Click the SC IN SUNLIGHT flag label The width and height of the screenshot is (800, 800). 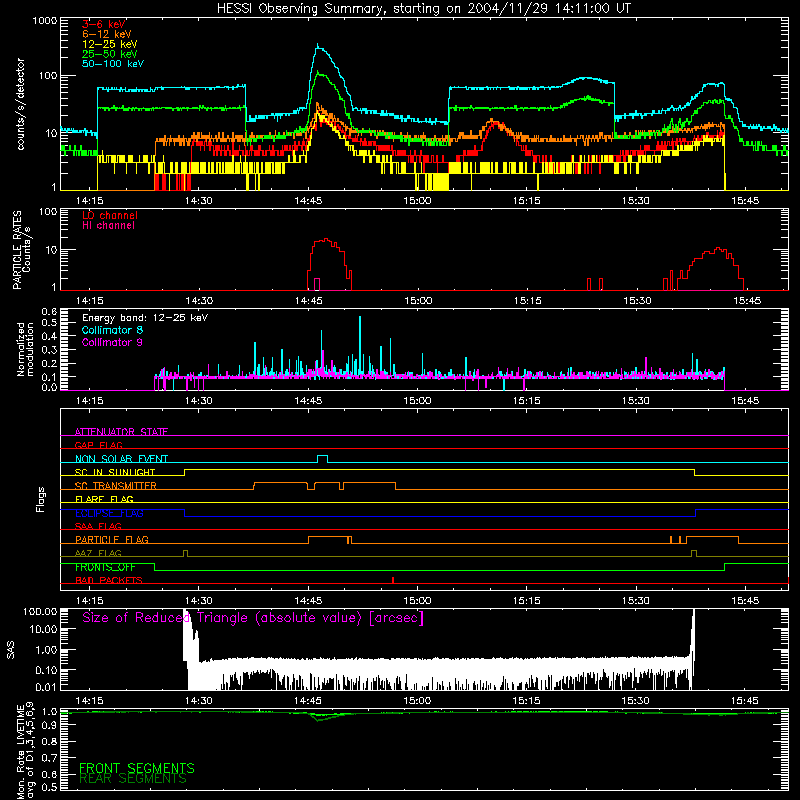115,472
